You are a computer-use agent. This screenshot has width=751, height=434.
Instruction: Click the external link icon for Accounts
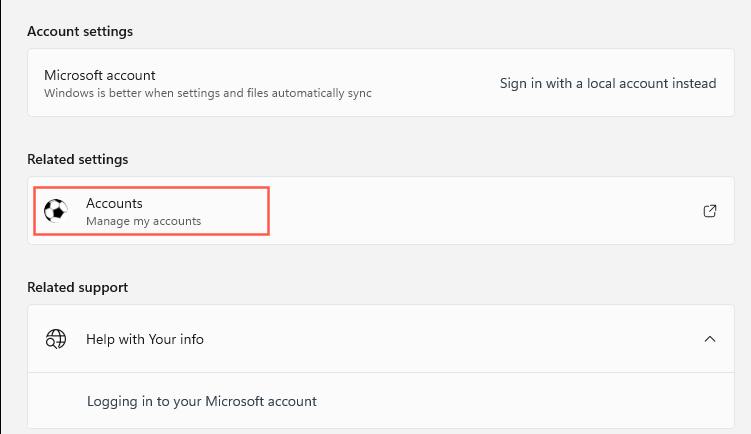pos(710,211)
